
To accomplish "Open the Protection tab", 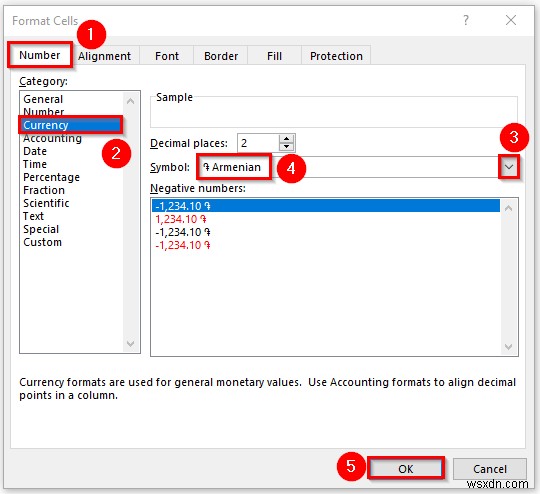I will pyautogui.click(x=336, y=56).
